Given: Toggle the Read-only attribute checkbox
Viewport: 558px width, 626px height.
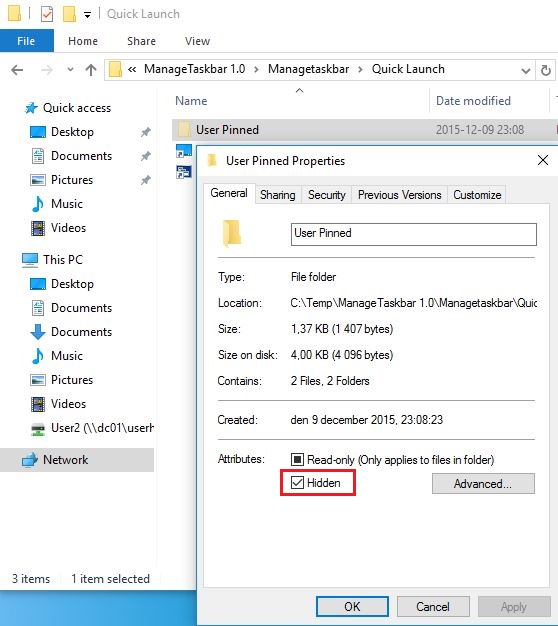Looking at the screenshot, I should click(x=297, y=460).
